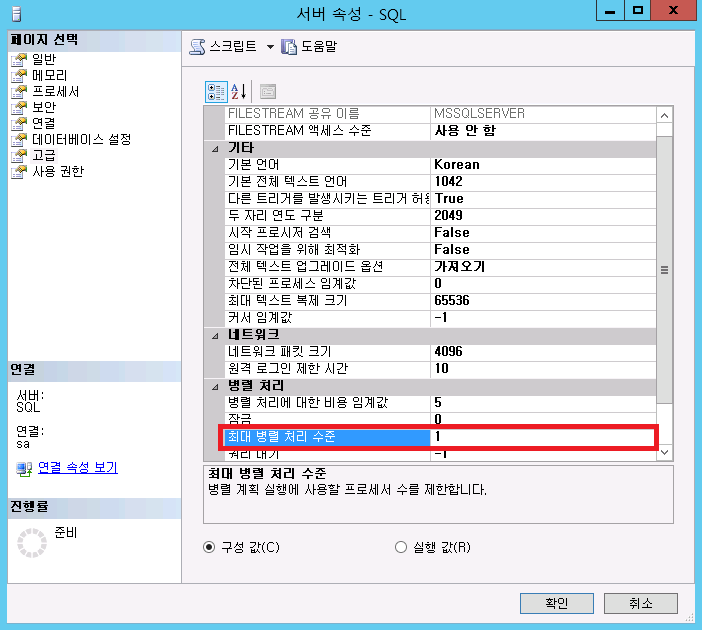Select 메모리 page in list

50,75
